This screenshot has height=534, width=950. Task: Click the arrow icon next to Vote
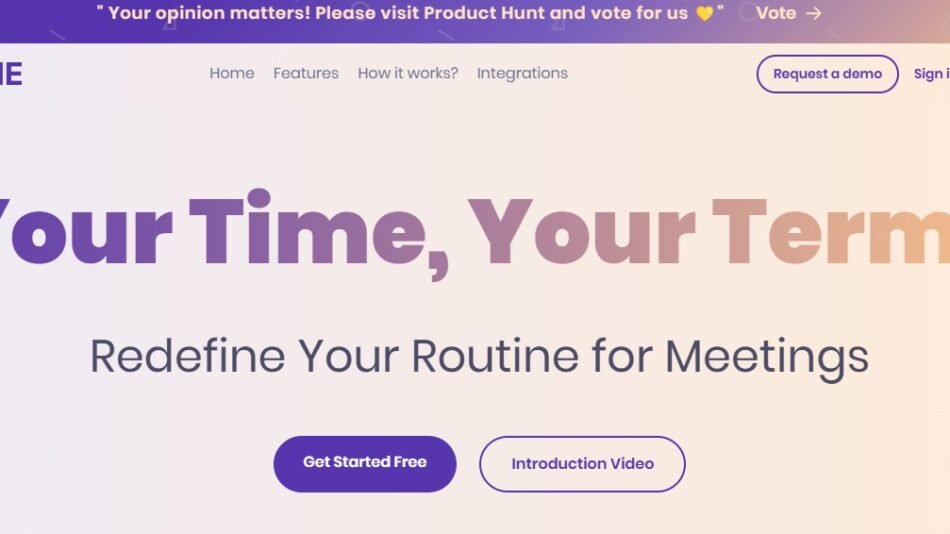[814, 13]
